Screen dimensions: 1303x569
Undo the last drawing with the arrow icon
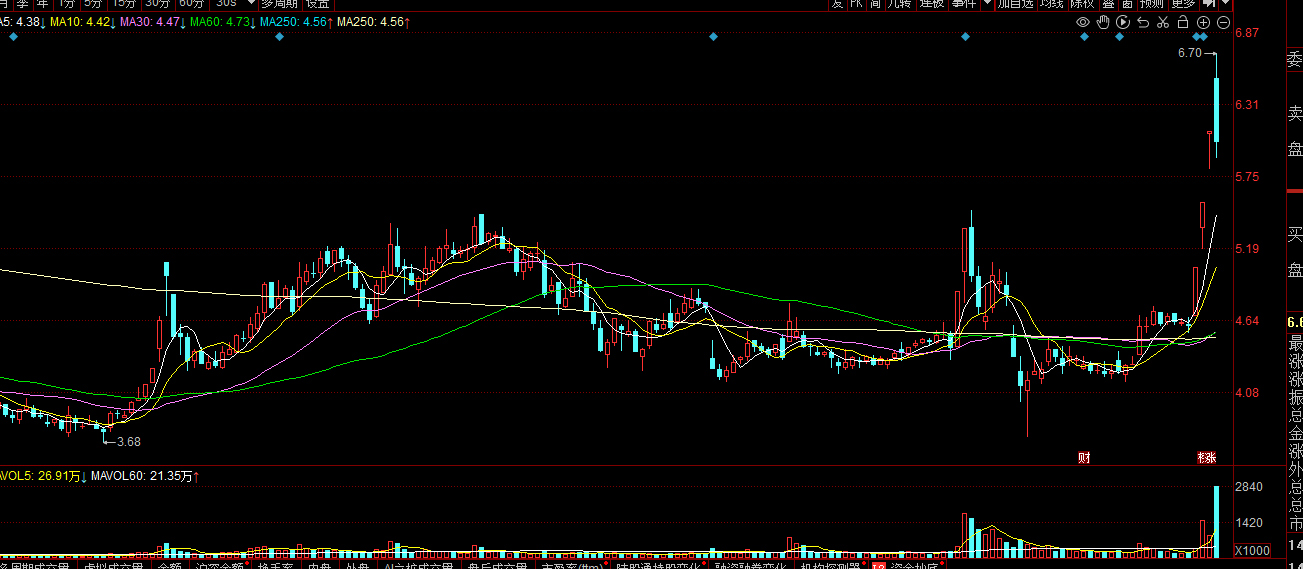[1143, 22]
